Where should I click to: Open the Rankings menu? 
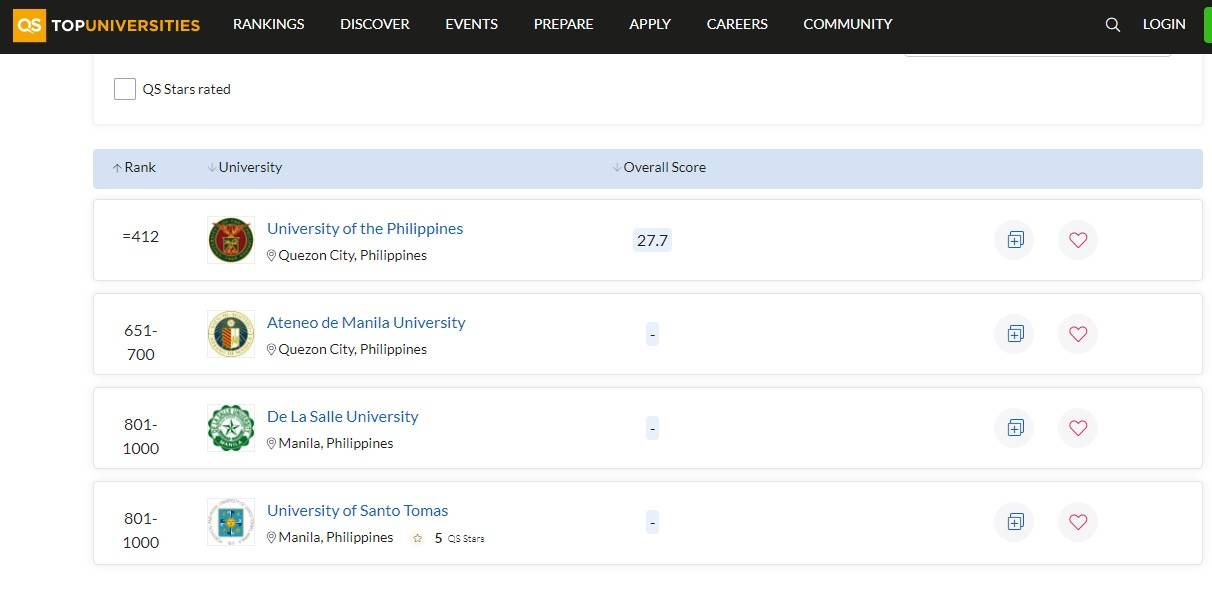[268, 24]
